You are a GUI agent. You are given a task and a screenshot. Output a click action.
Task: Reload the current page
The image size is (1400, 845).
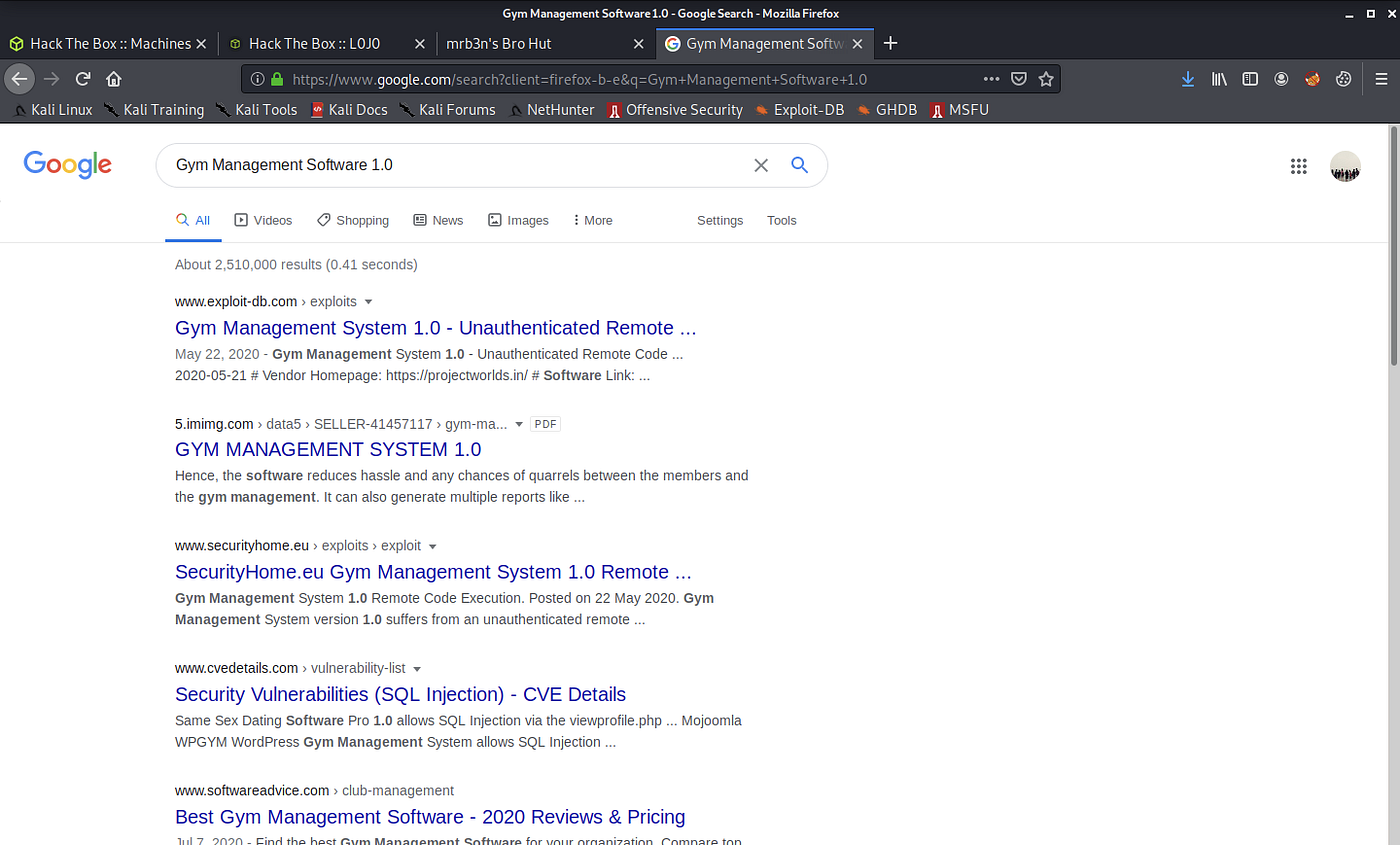point(83,78)
